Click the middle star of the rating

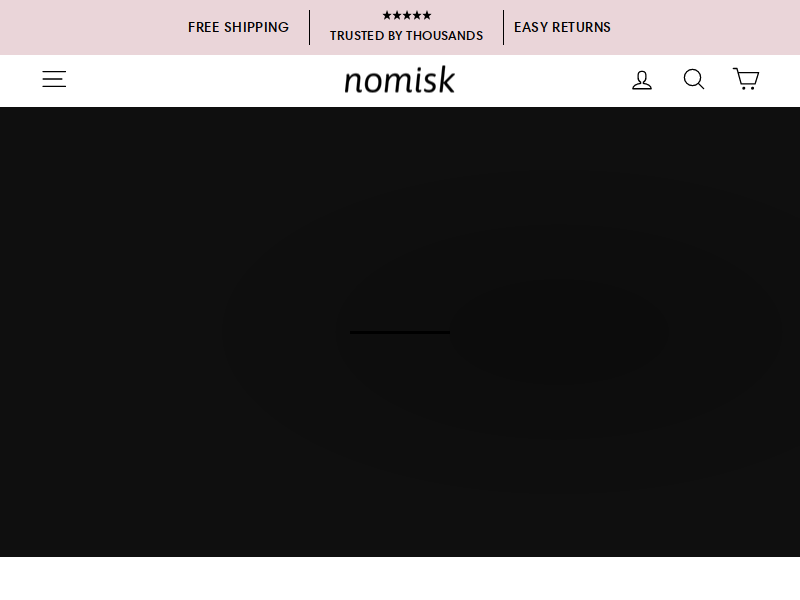click(x=407, y=15)
